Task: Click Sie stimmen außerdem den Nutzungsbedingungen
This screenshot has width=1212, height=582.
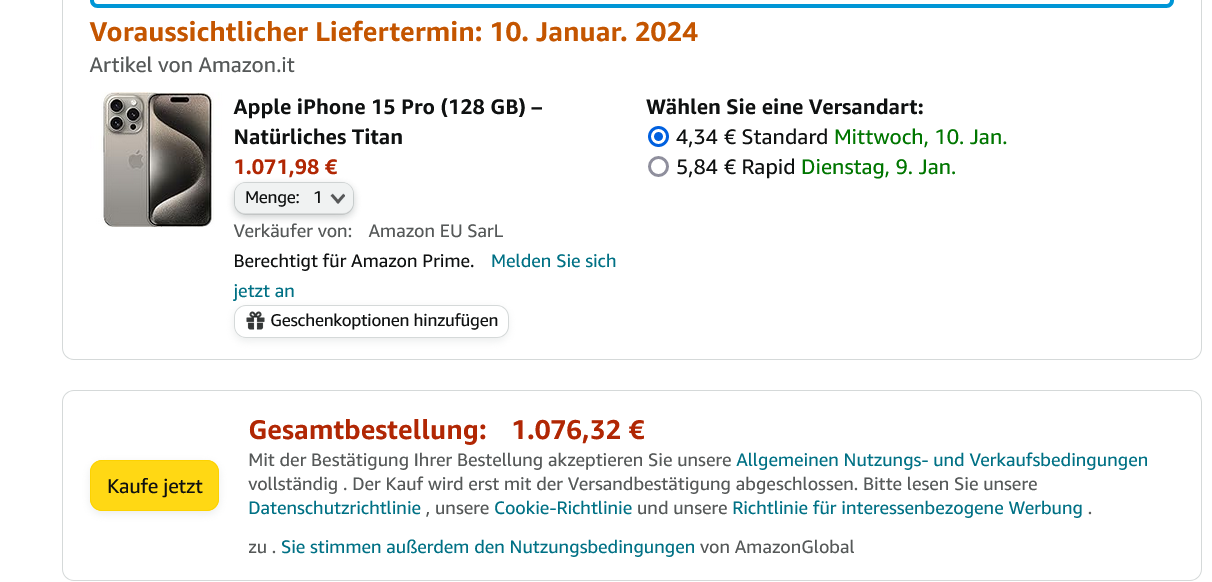Action: pos(488,547)
